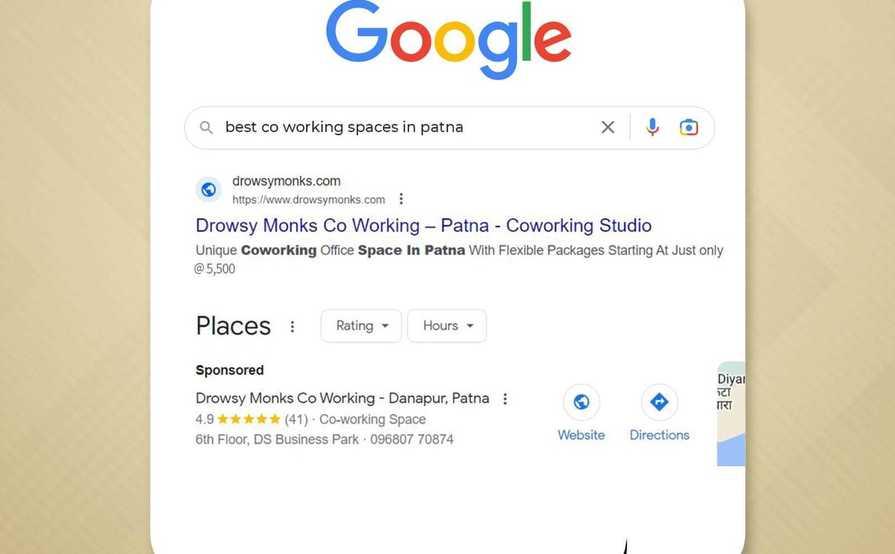Image resolution: width=895 pixels, height=554 pixels.
Task: Click the Google logo
Action: tap(448, 38)
